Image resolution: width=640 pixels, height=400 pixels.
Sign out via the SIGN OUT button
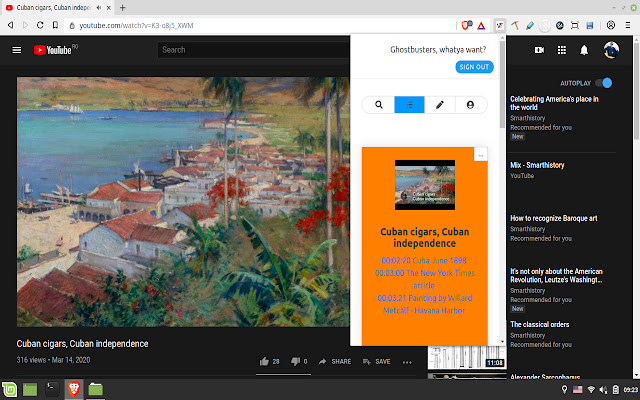pos(474,67)
